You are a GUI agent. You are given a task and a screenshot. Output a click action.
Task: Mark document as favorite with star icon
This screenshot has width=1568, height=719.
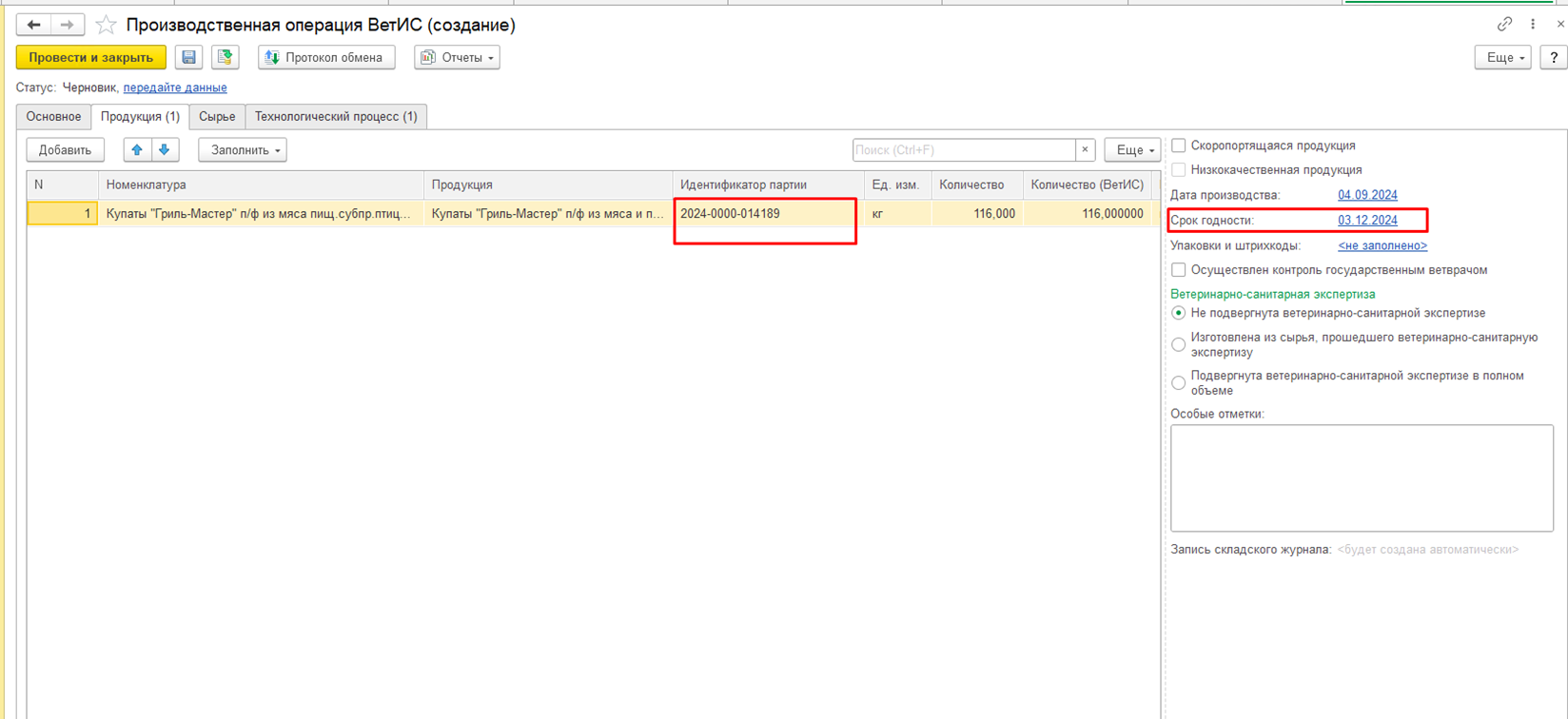click(106, 25)
